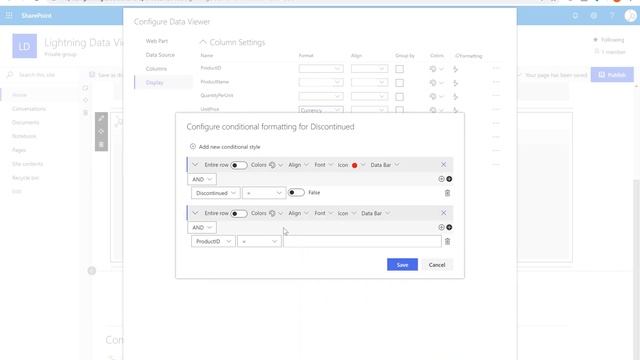Open the Align dropdown for ProductName column
Image resolution: width=640 pixels, height=360 pixels.
(369, 82)
